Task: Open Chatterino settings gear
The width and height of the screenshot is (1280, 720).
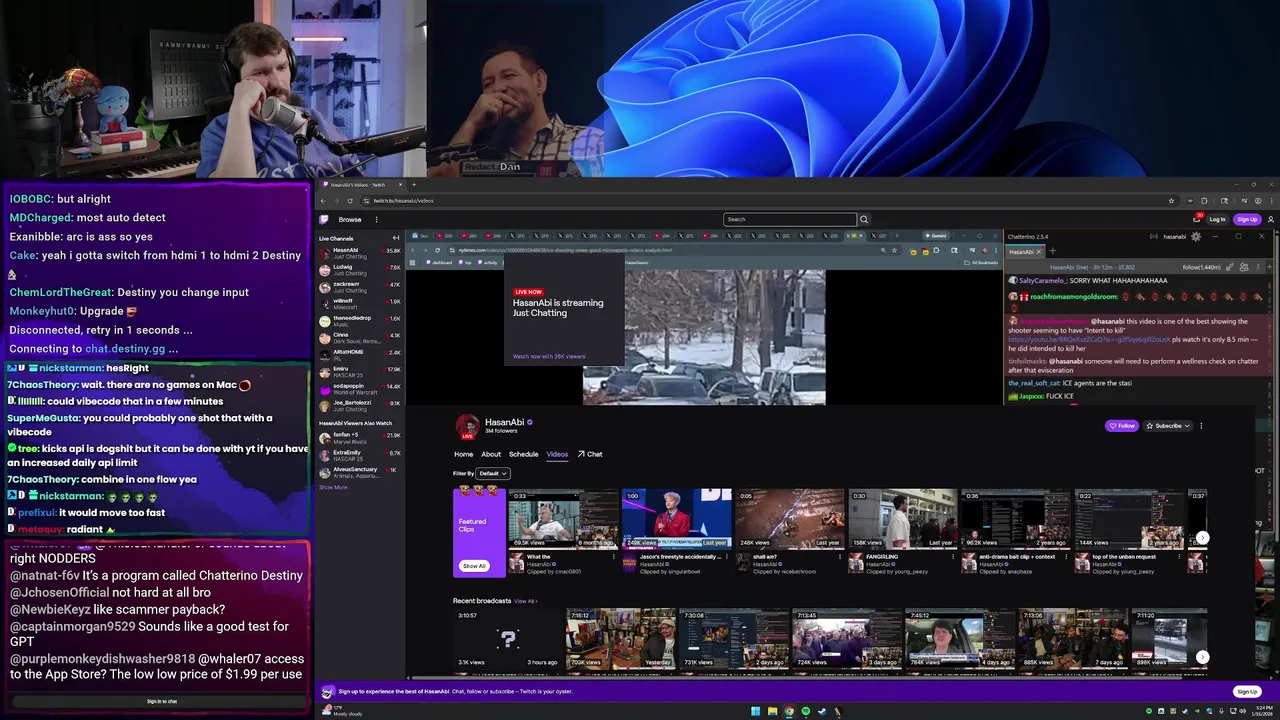Action: click(1196, 236)
